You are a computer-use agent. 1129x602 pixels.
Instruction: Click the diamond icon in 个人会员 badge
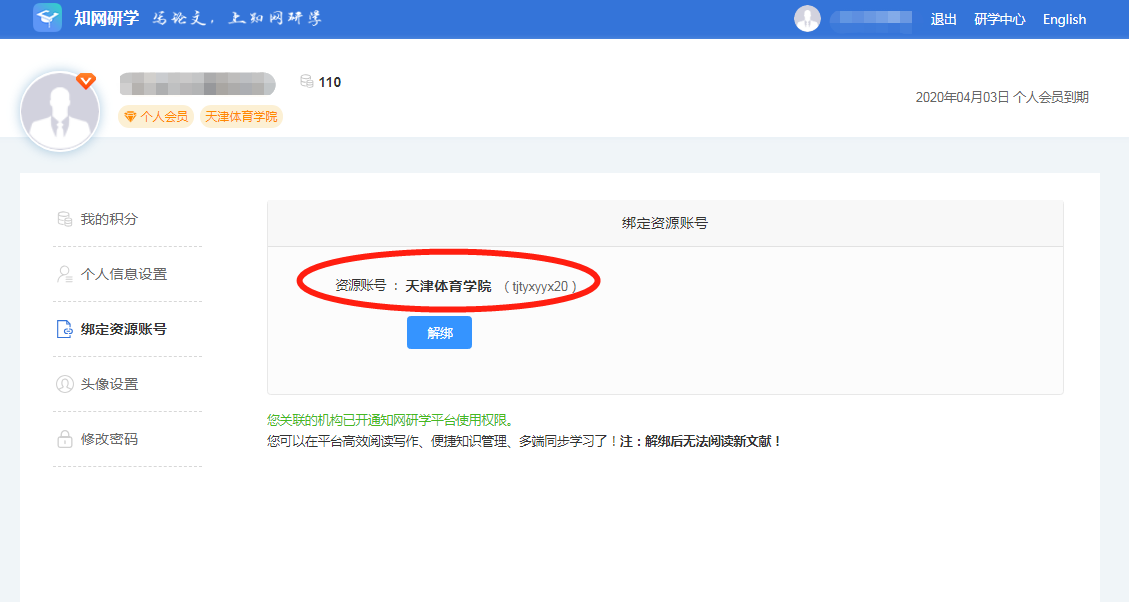130,117
